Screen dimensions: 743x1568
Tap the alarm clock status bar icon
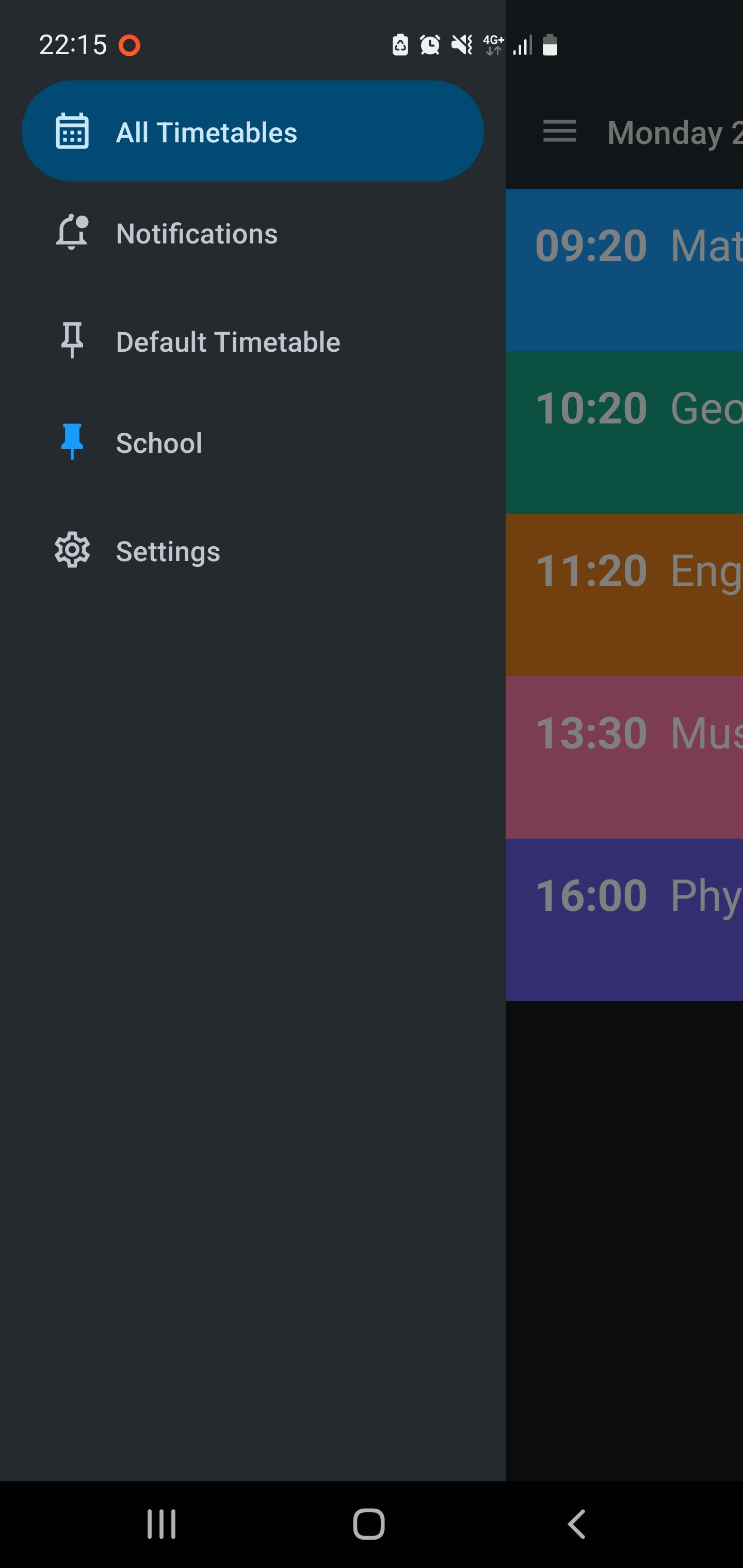[x=430, y=44]
